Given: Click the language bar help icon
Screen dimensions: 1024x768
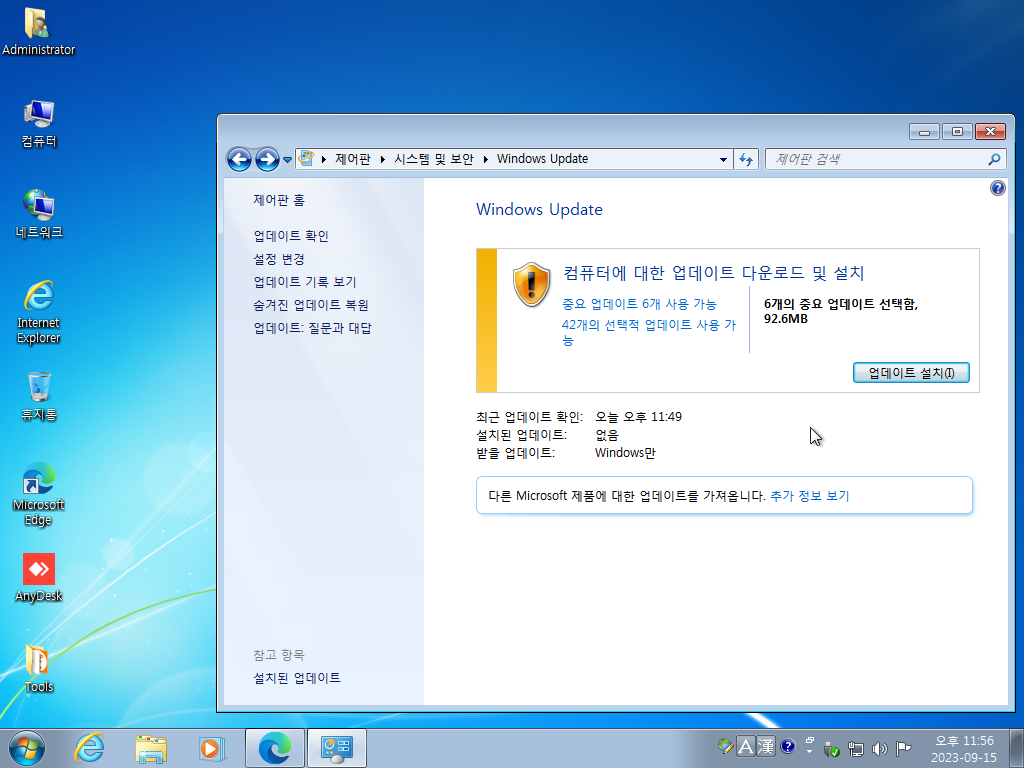Looking at the screenshot, I should pos(788,746).
